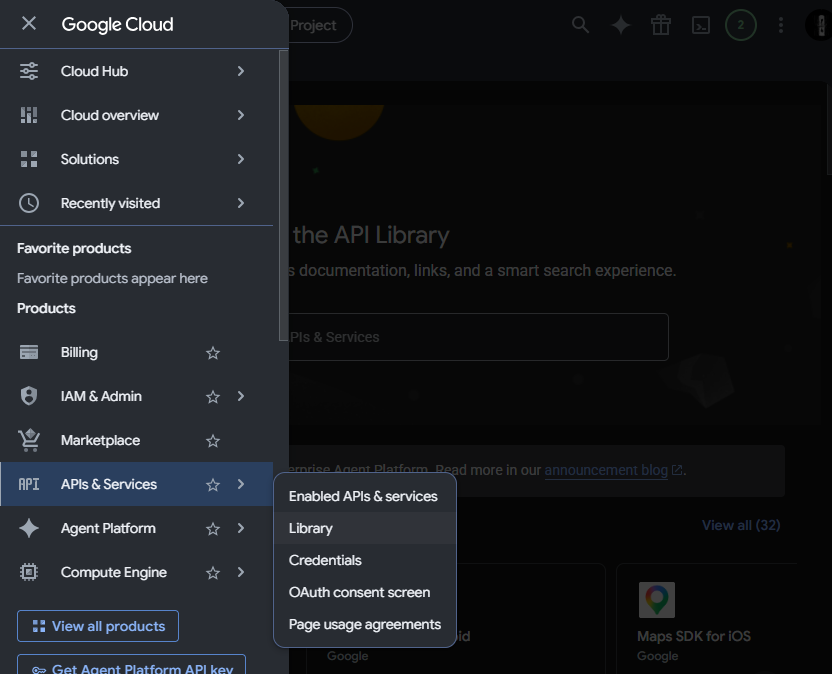
Task: Favorite Billing with its star
Action: 213,353
